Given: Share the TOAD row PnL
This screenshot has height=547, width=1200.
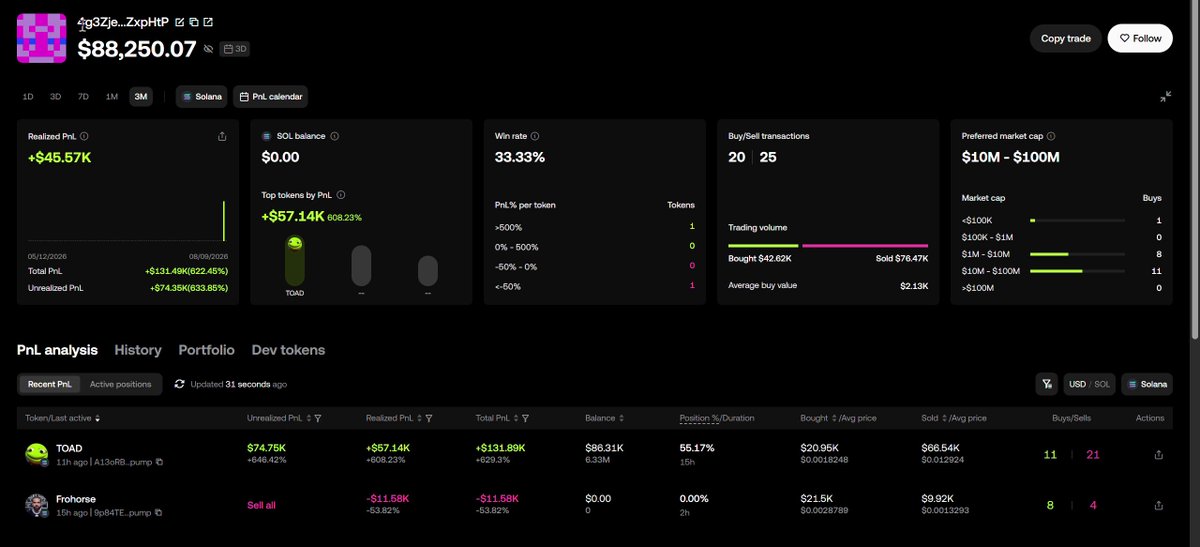Looking at the screenshot, I should click(x=1158, y=454).
